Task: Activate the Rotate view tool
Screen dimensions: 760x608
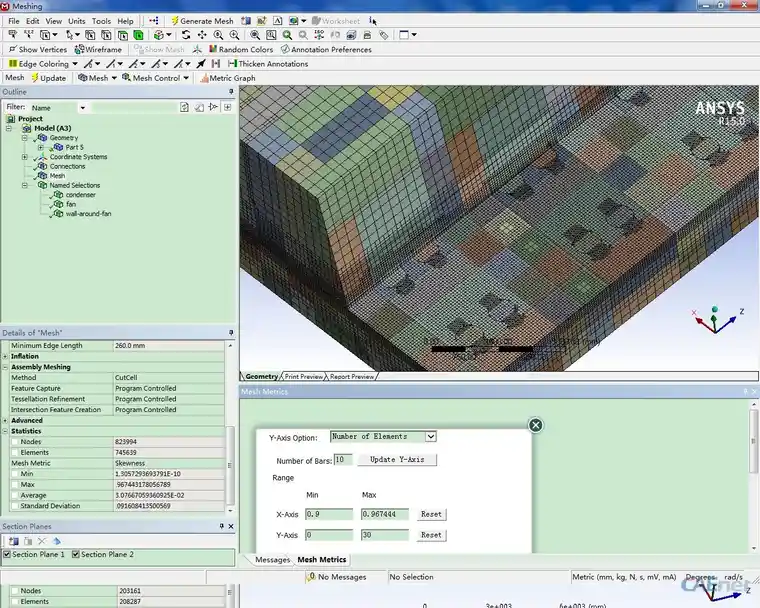Action: click(186, 35)
